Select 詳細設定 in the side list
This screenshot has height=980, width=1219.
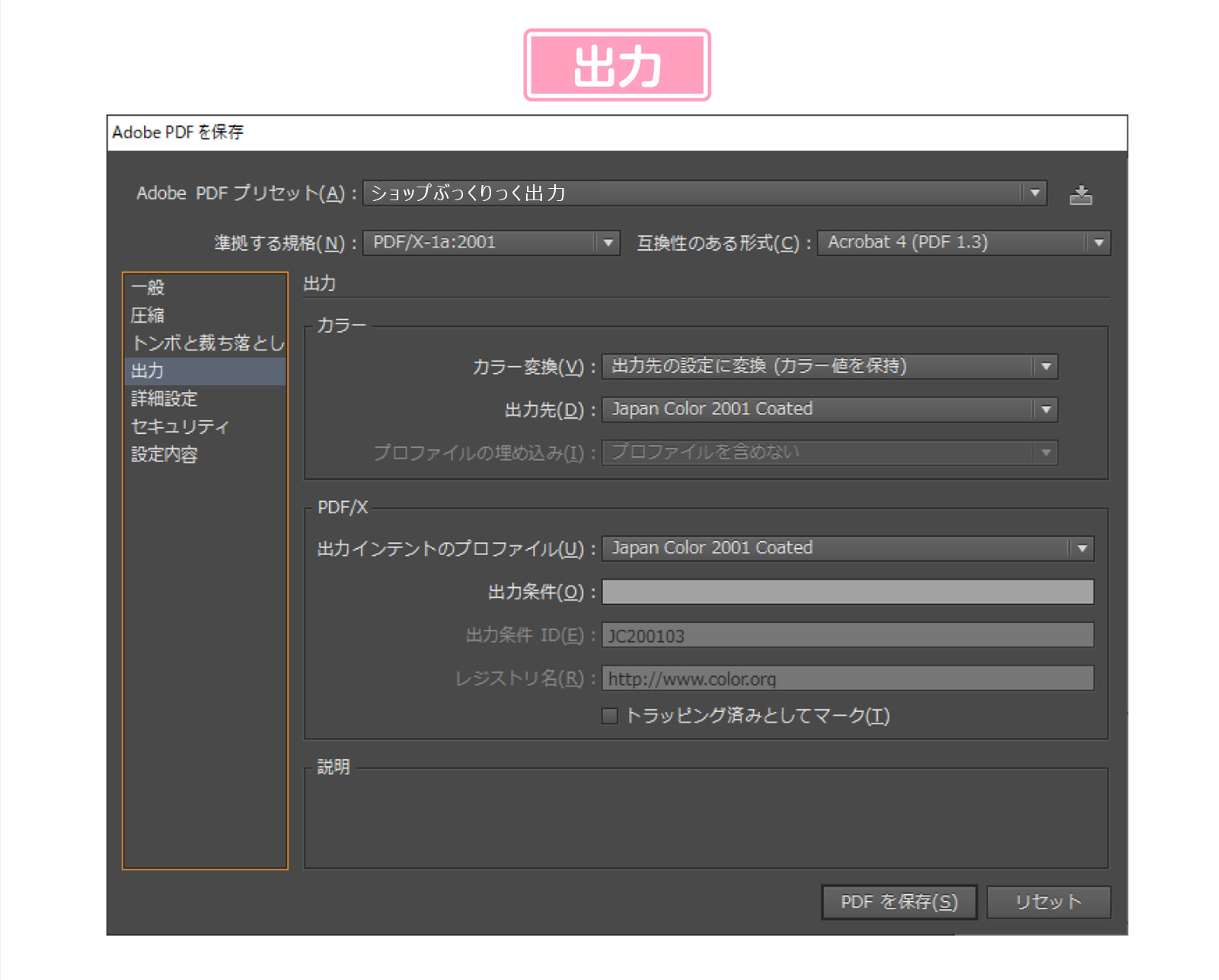tap(205, 399)
